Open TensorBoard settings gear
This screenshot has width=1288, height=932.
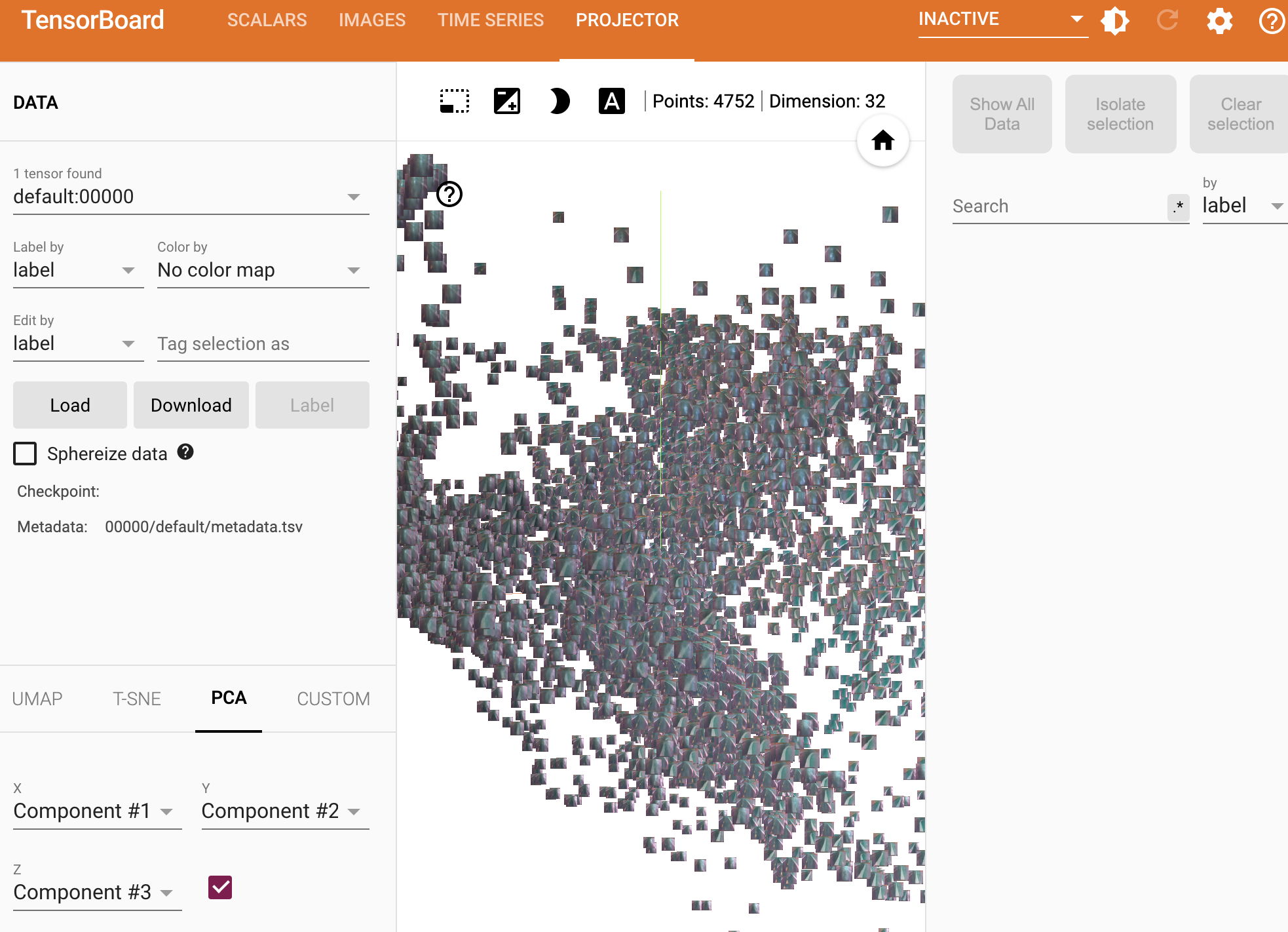(1219, 21)
